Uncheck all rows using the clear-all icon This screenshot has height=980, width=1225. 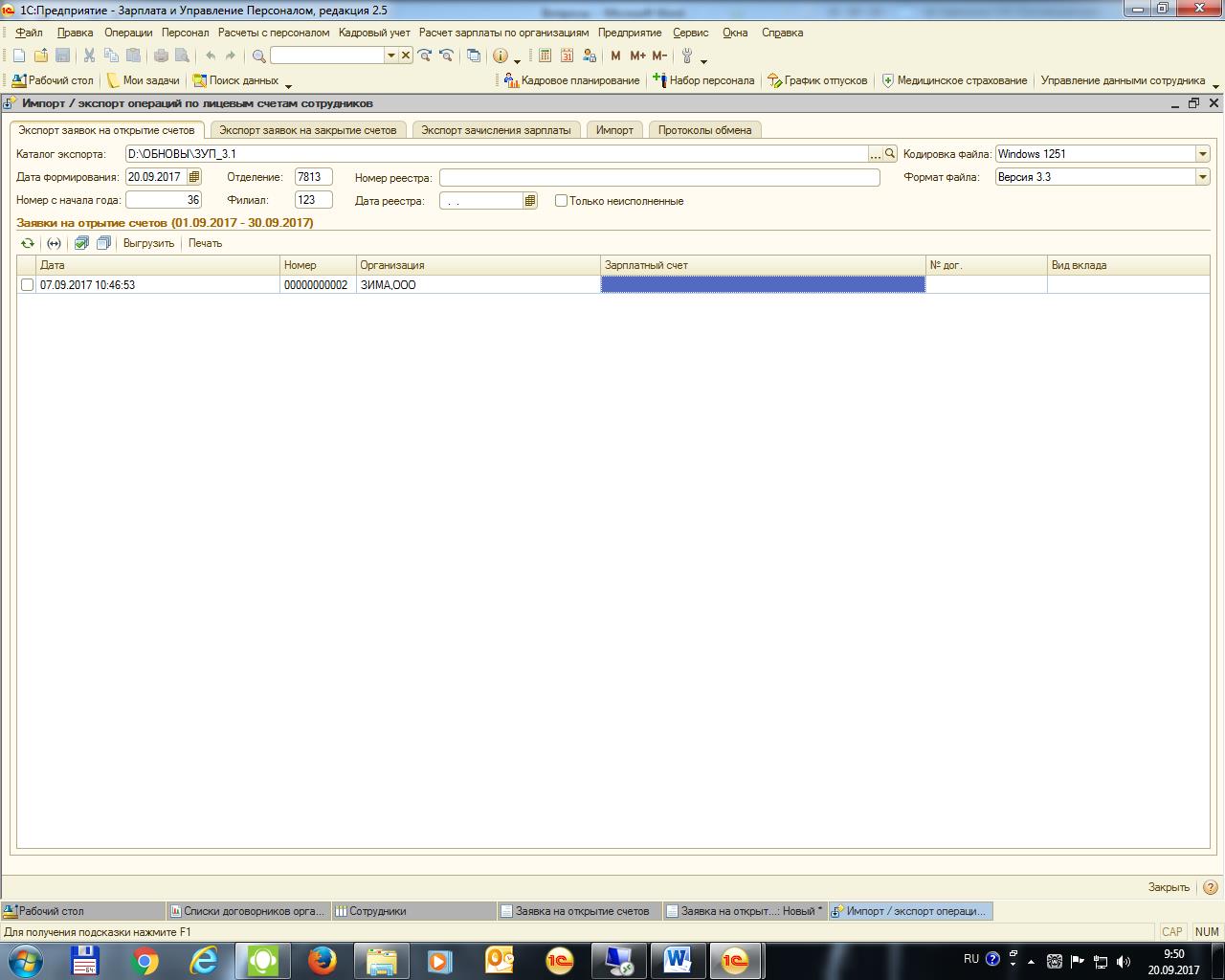(x=103, y=243)
